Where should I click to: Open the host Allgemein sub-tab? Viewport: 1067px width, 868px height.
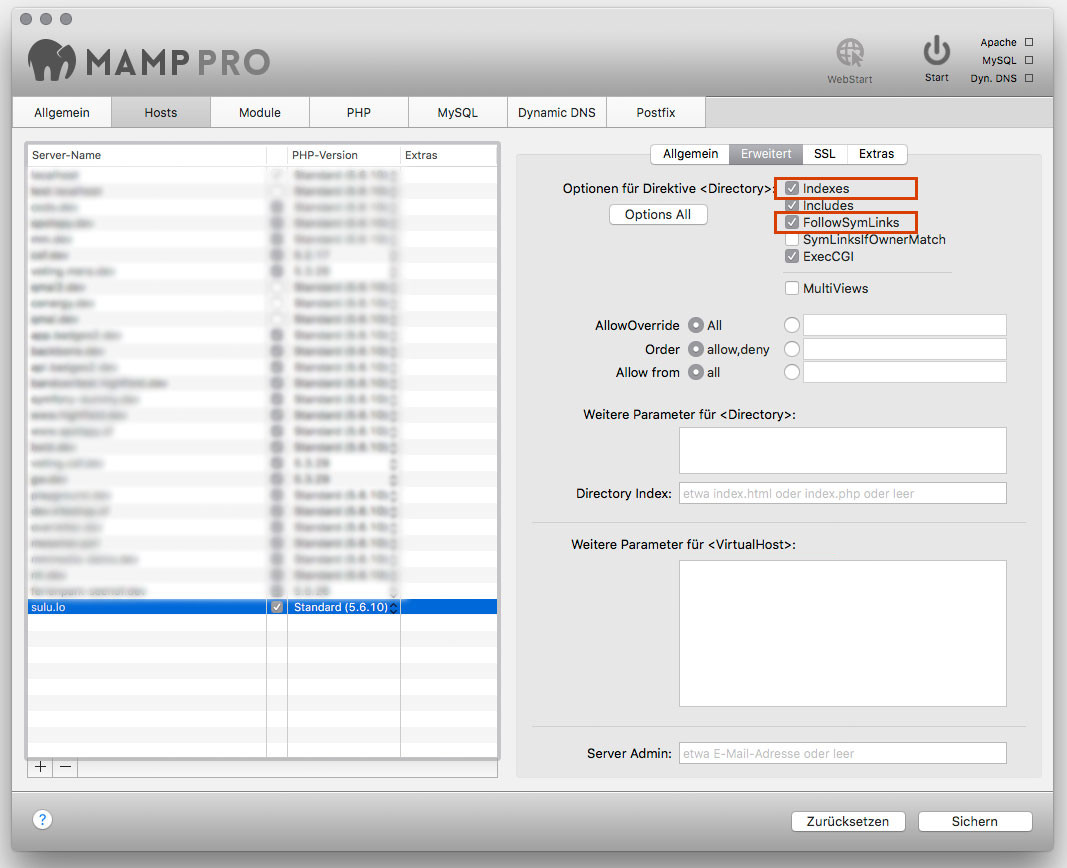coord(690,154)
